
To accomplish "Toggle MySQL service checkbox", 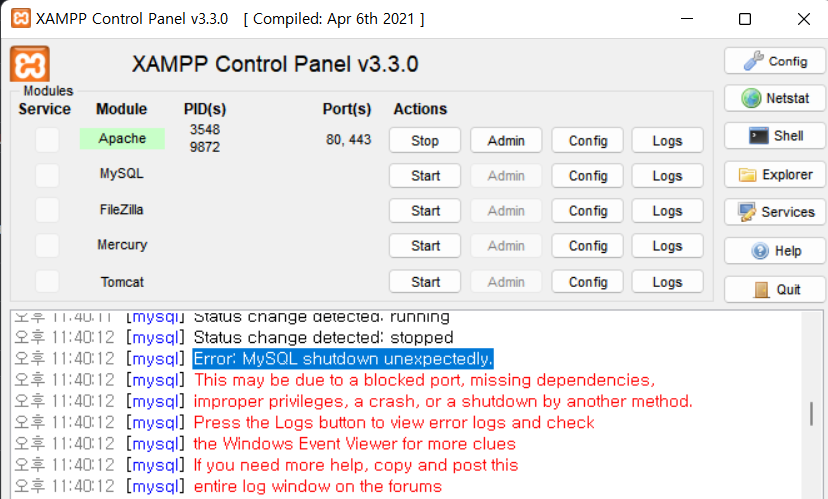I will coord(47,175).
